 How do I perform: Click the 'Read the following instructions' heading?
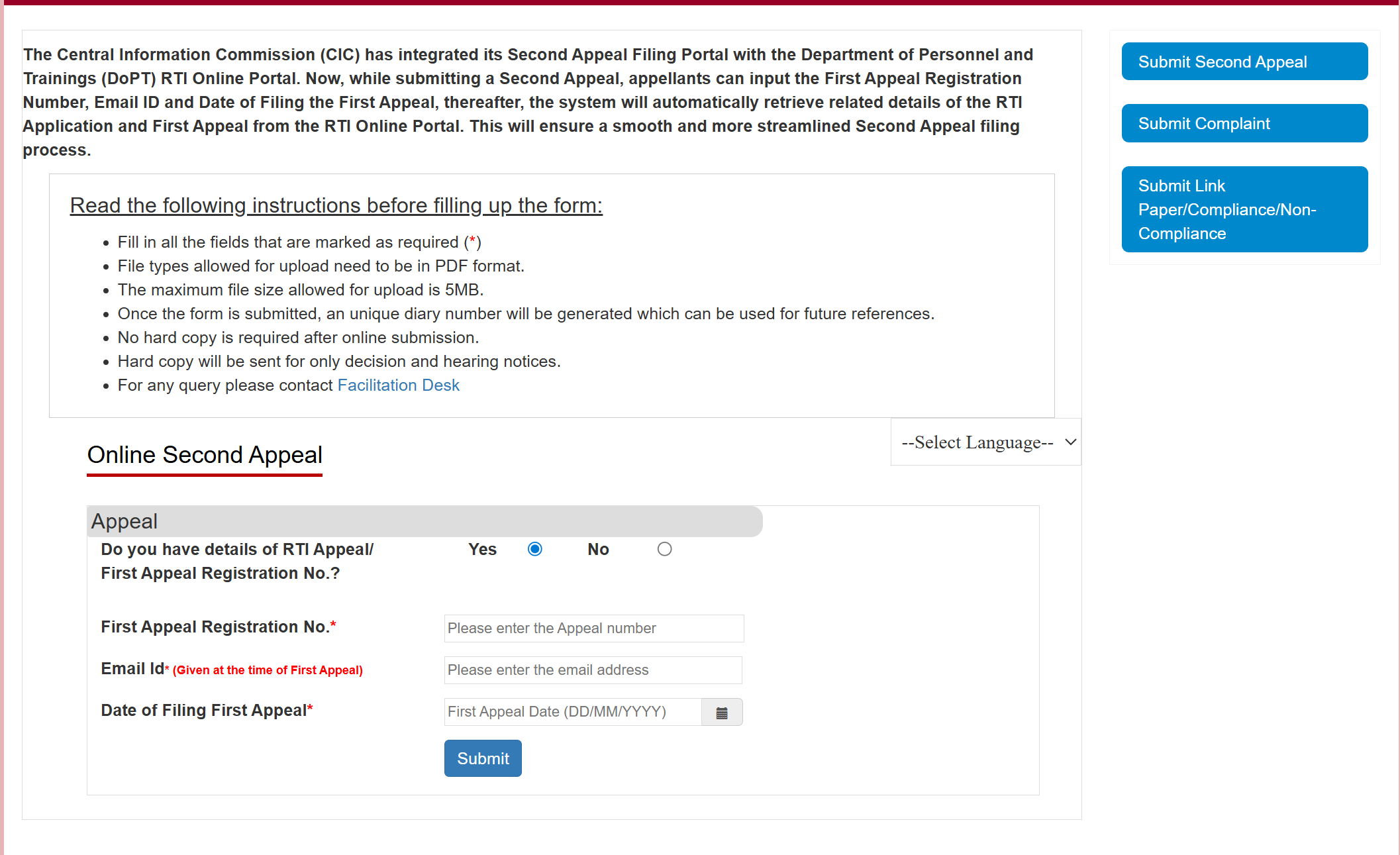[336, 205]
